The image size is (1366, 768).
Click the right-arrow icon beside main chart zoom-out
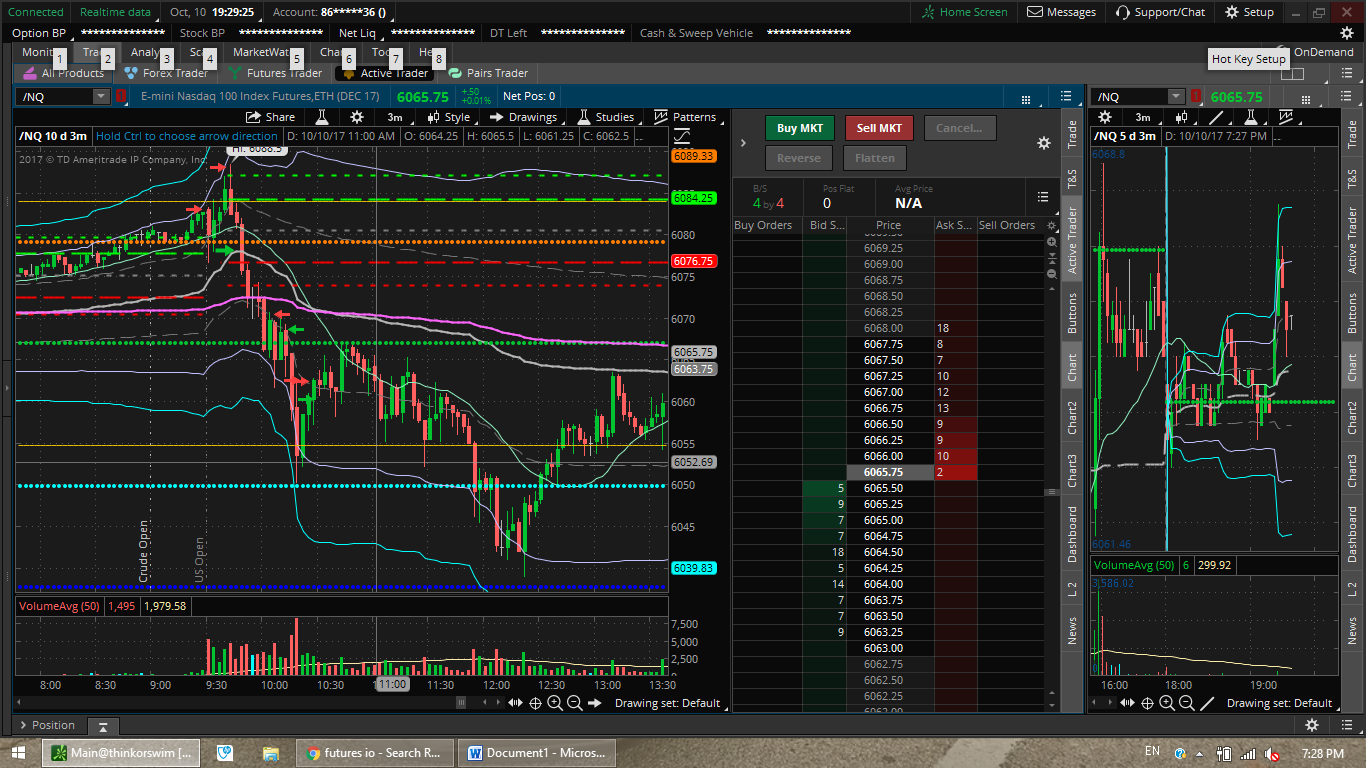[595, 703]
